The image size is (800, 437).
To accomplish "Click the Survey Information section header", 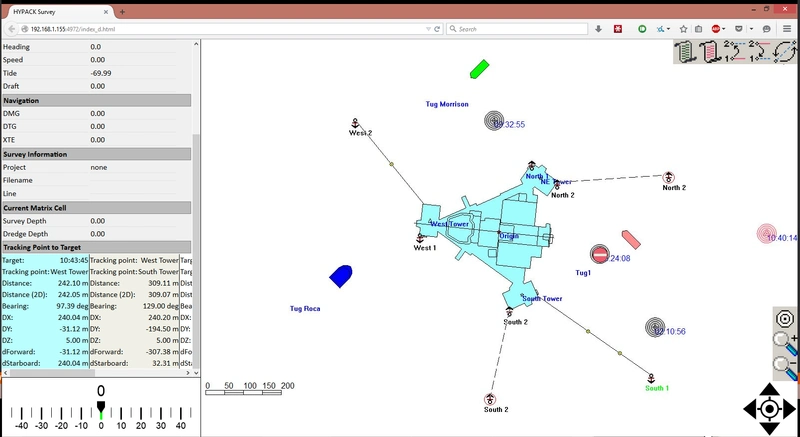I will click(96, 154).
